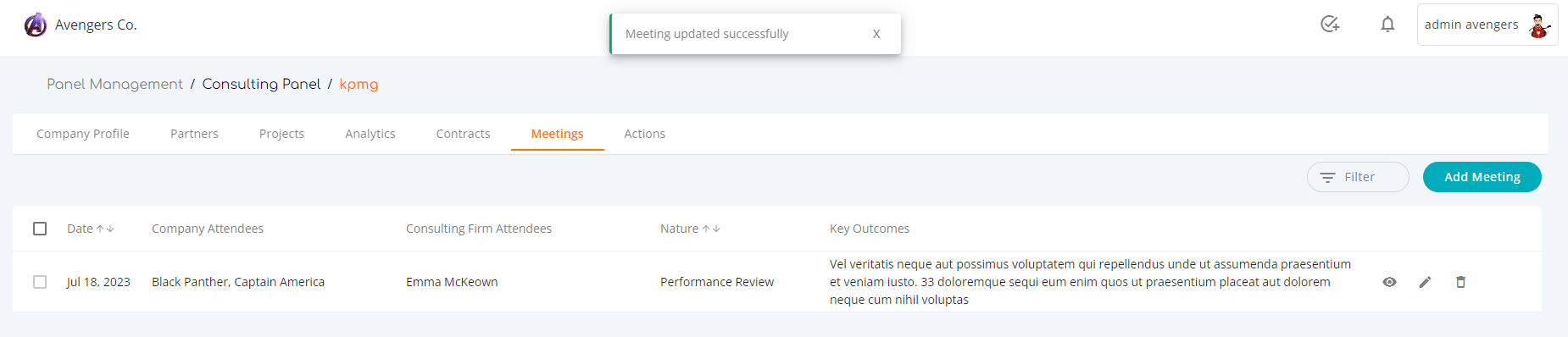Click the Avengers Co. logo icon
Screen dimensions: 1568x337
pos(36,25)
